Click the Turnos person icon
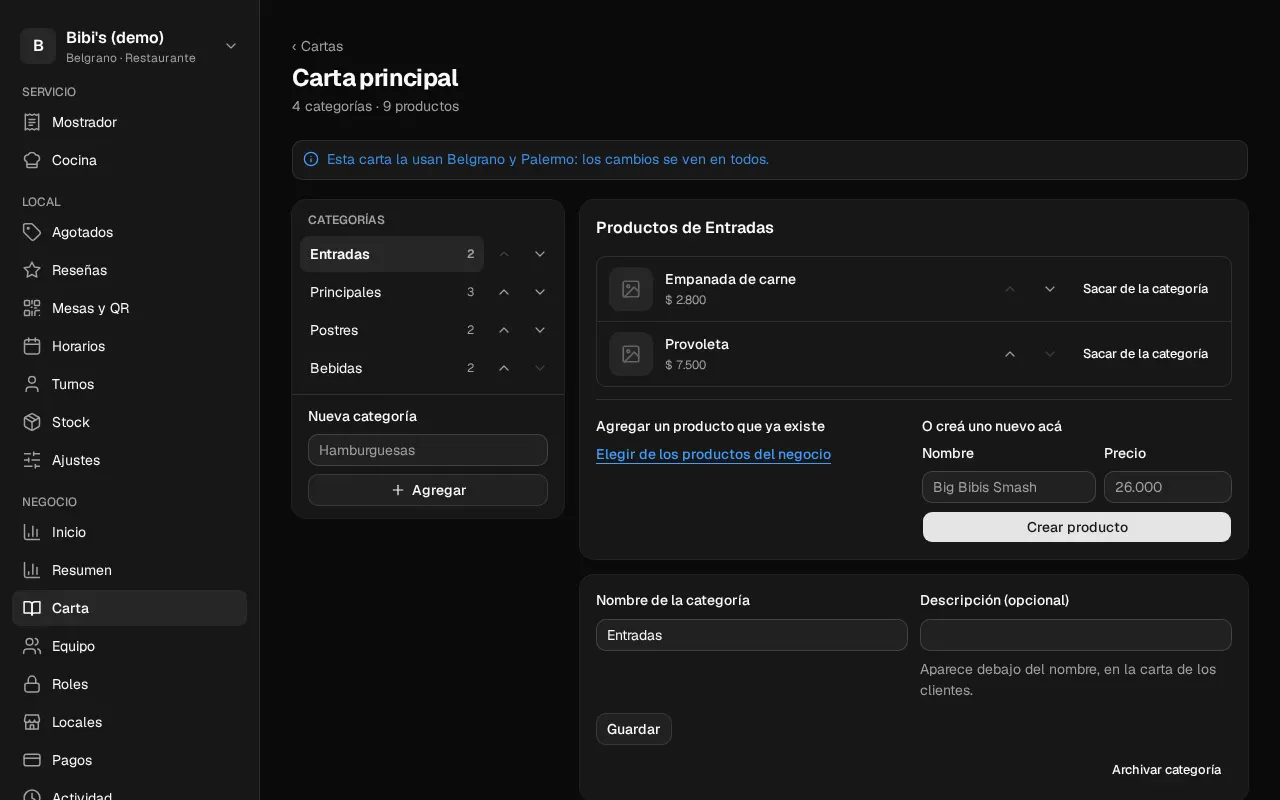This screenshot has width=1280, height=800. click(32, 384)
